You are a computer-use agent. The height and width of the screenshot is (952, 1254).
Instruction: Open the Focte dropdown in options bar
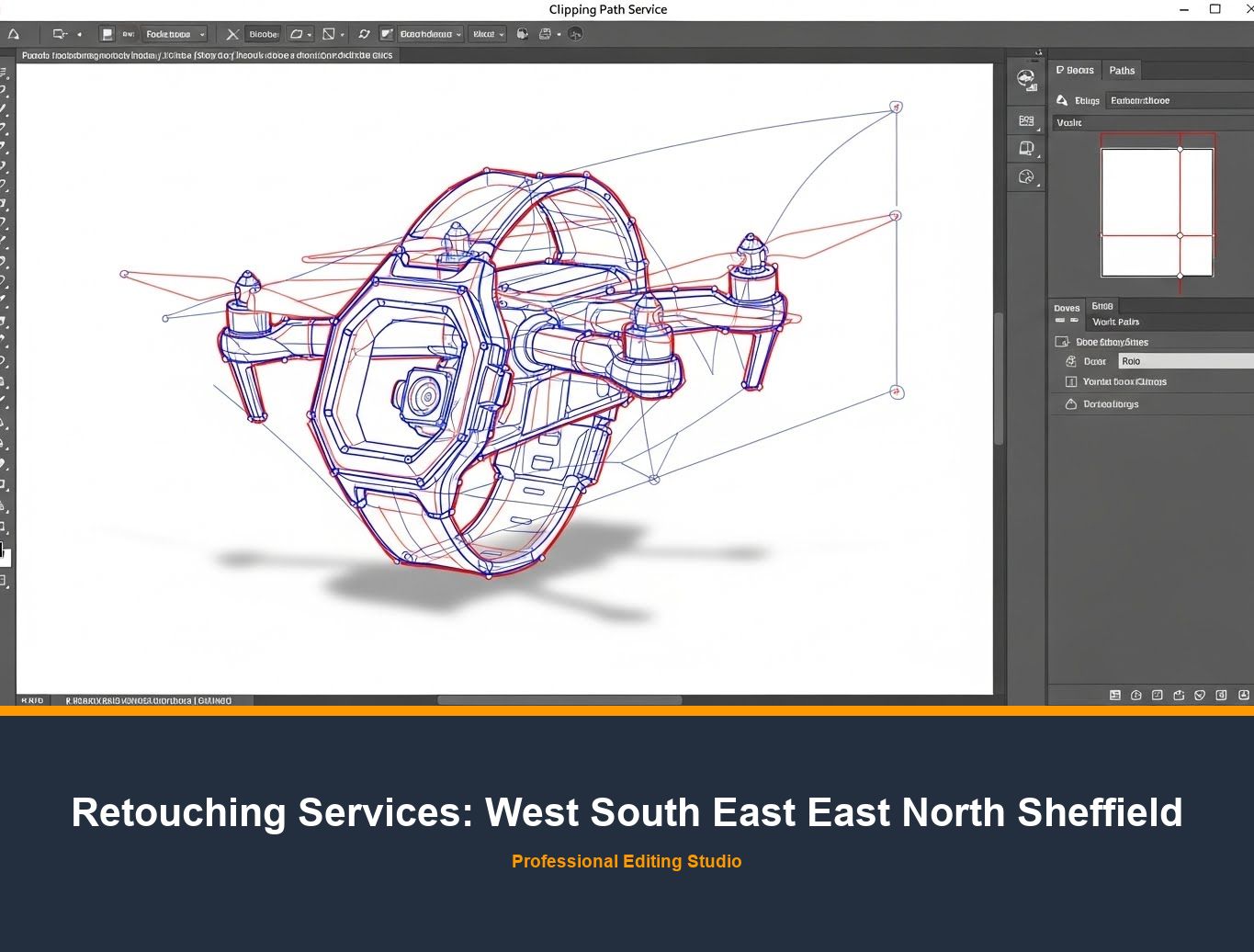[x=175, y=34]
